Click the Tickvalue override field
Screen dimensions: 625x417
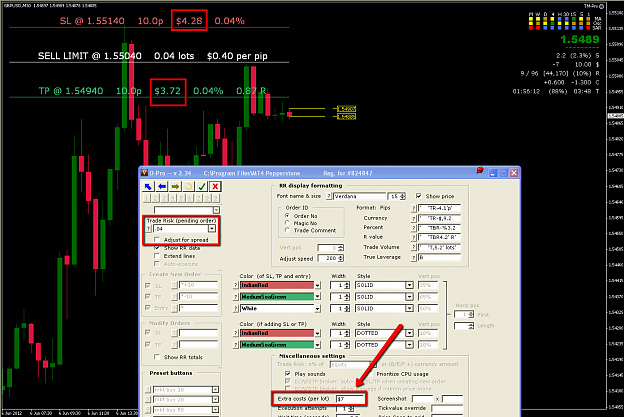coord(447,408)
